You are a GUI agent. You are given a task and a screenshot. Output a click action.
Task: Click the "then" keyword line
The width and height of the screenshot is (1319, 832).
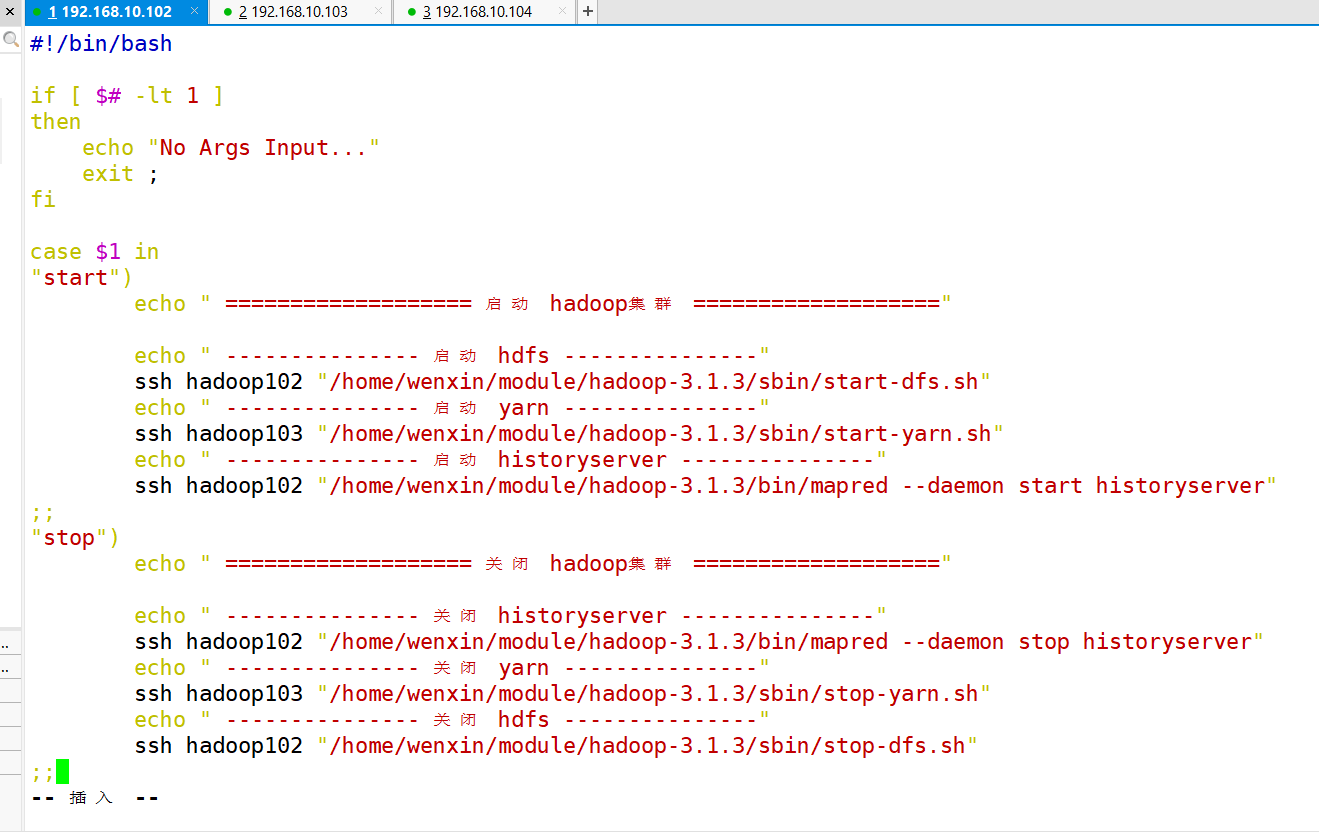point(56,122)
